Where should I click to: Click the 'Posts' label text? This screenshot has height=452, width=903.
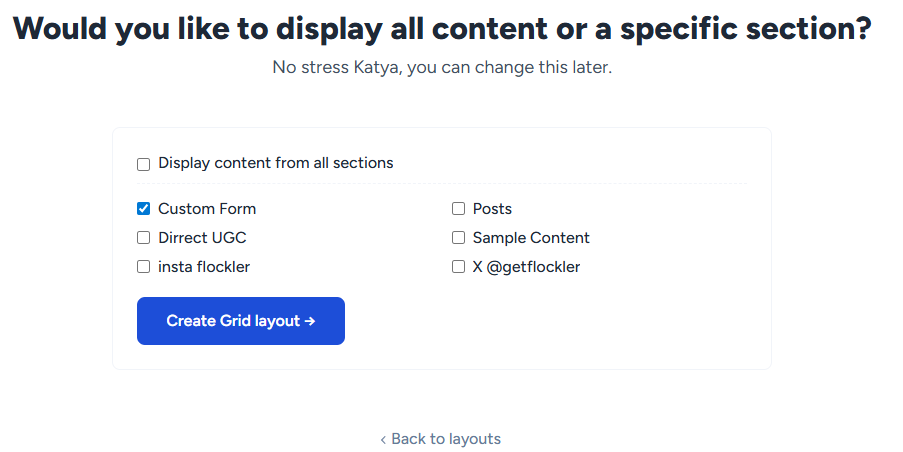click(492, 209)
